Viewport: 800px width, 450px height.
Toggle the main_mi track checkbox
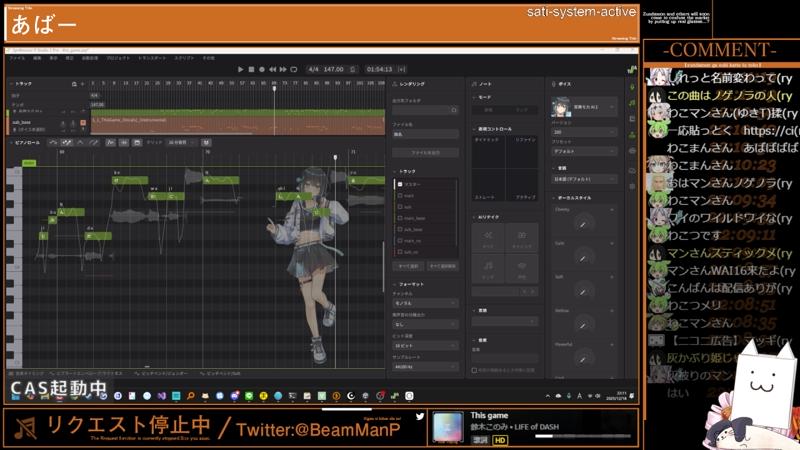401,240
